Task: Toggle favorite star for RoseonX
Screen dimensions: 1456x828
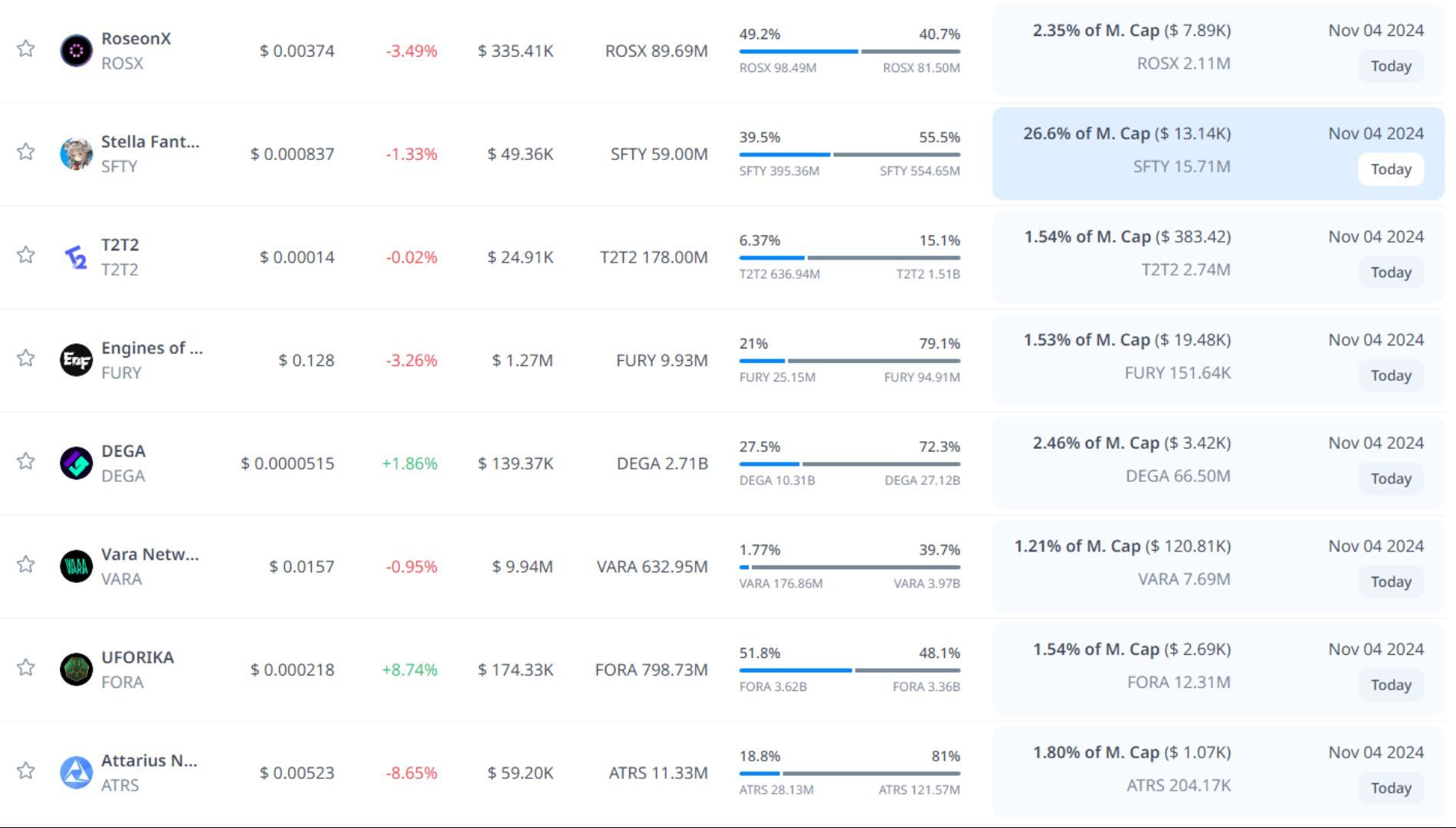Action: click(x=26, y=49)
